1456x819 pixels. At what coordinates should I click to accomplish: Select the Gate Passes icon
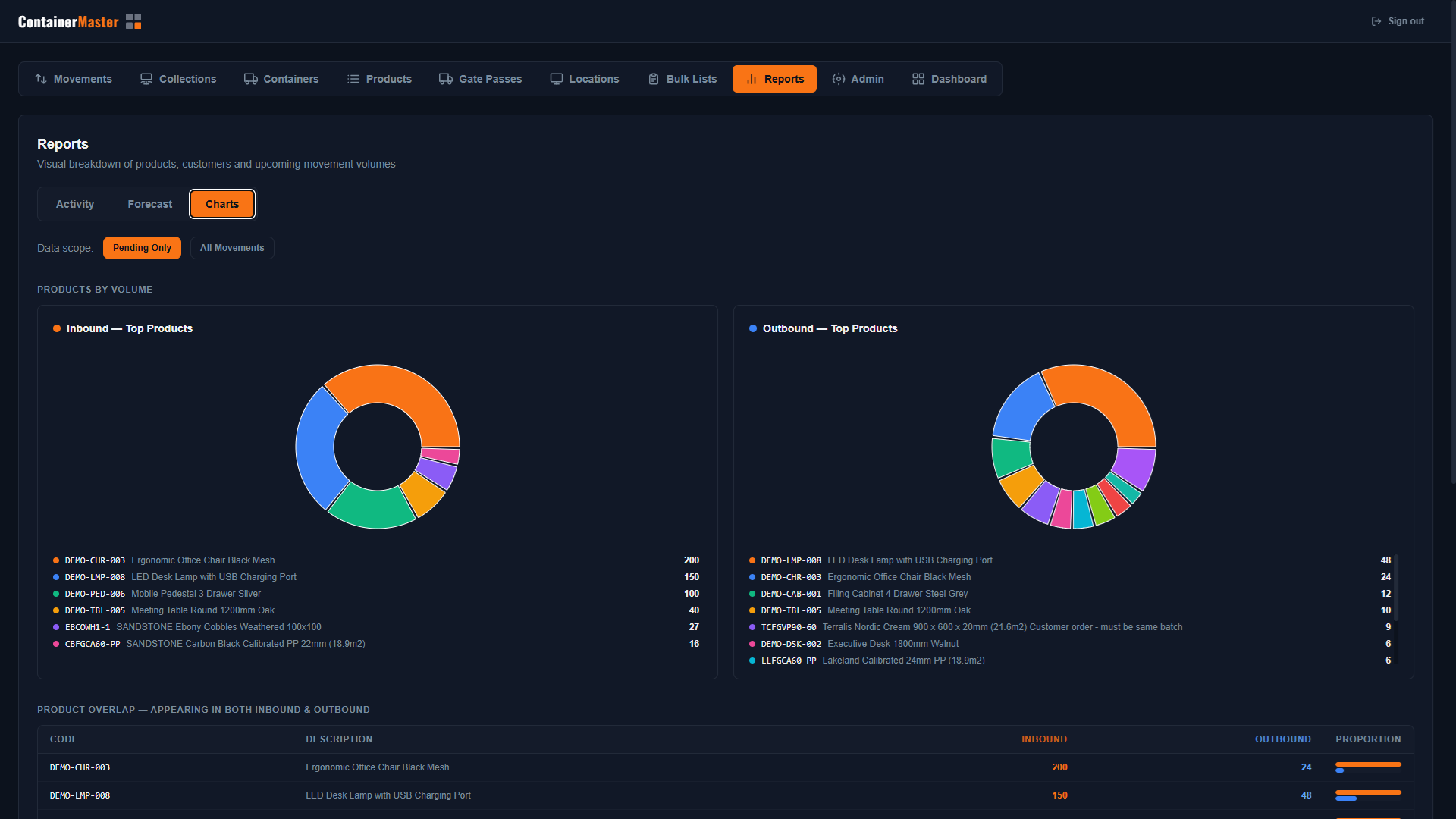click(x=445, y=78)
